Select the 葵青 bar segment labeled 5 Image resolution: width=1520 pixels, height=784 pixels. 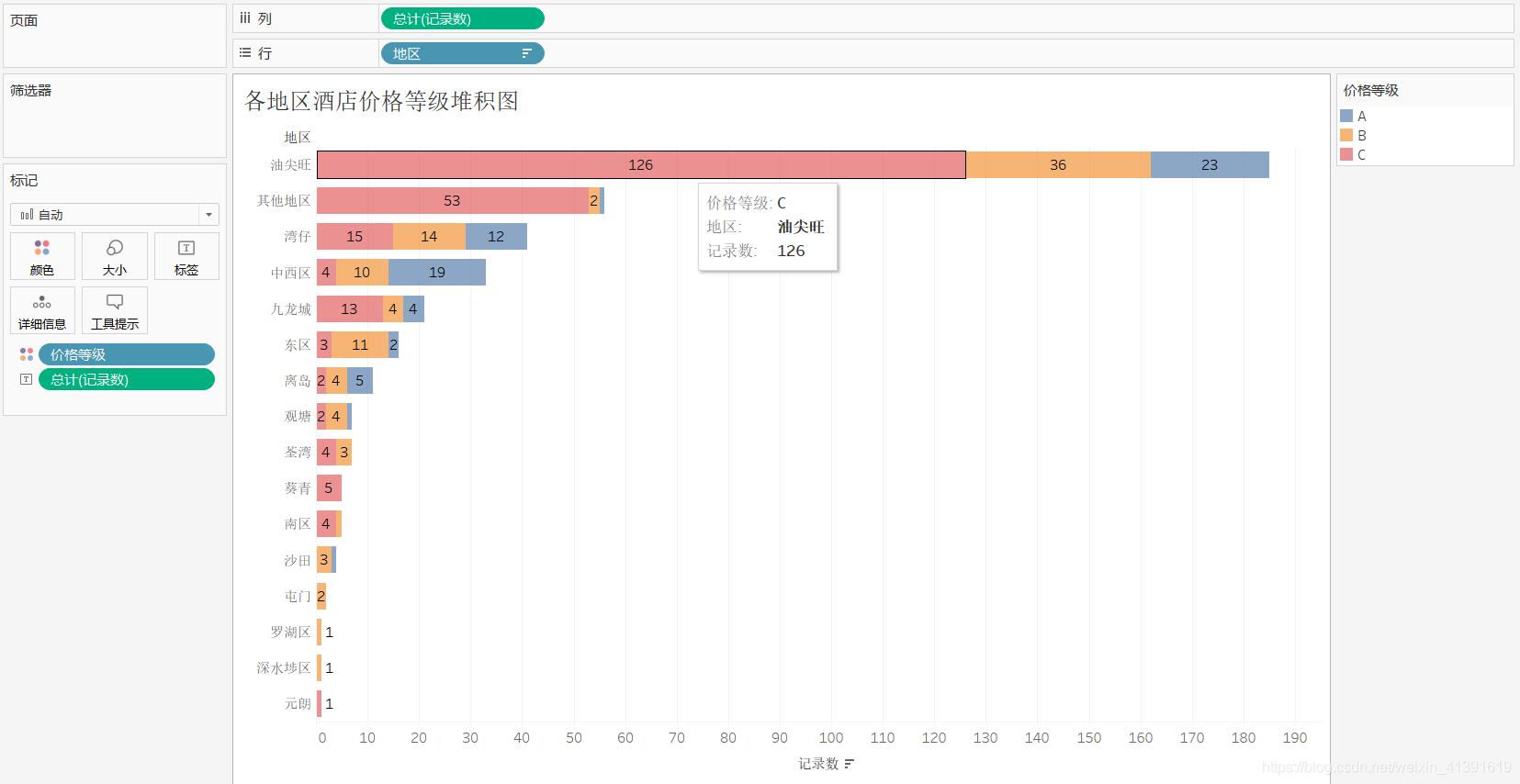click(x=329, y=487)
